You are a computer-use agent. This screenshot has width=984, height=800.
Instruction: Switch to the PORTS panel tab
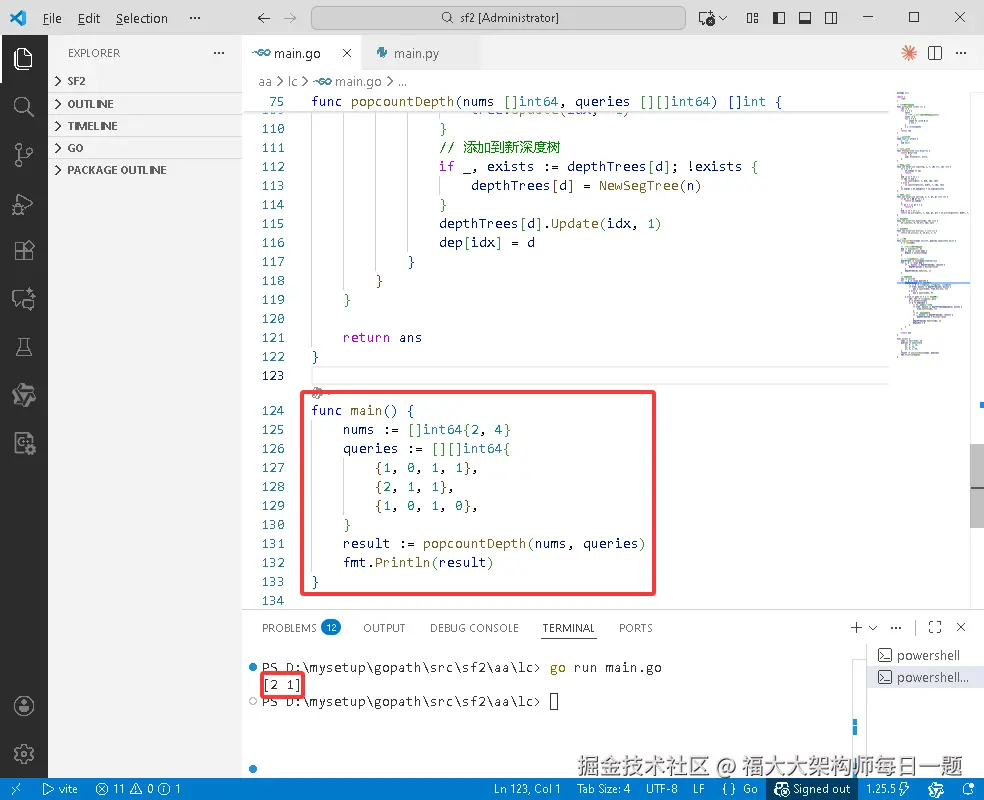(636, 627)
